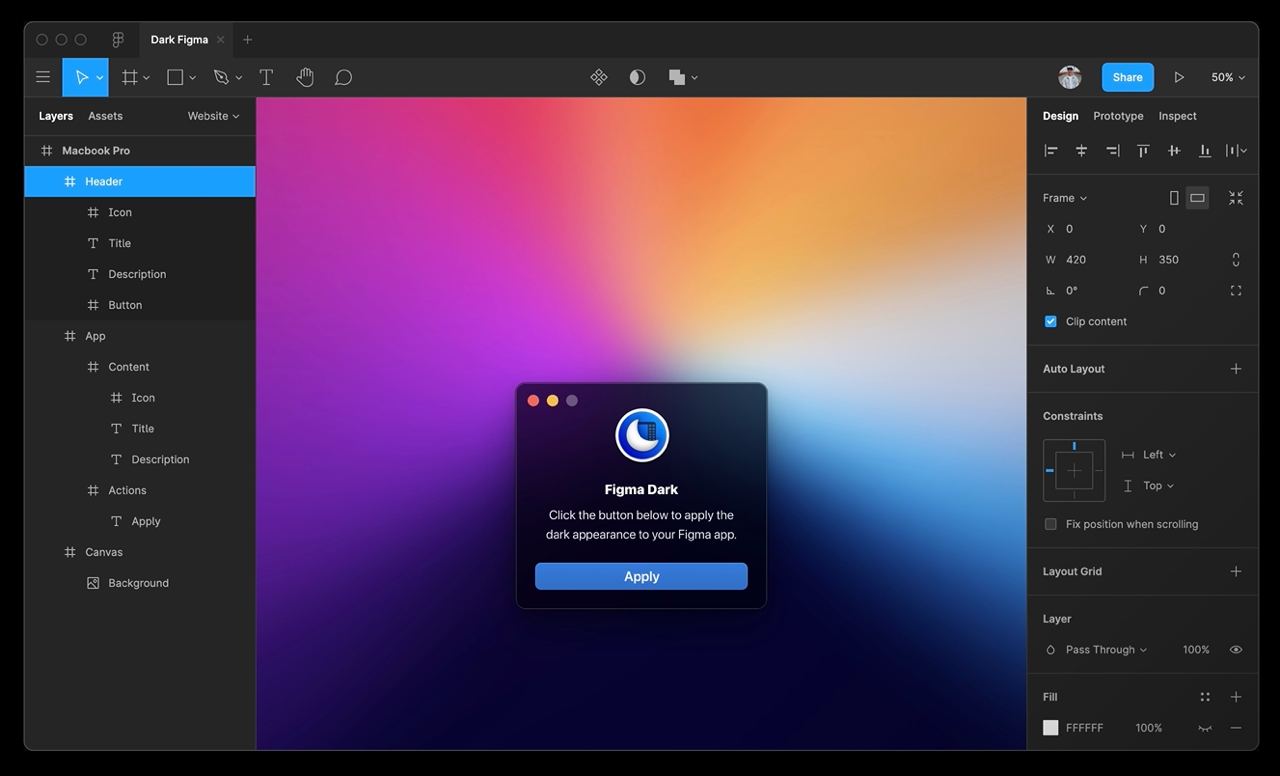Select the Hand tool
Viewport: 1280px width, 776px height.
pyautogui.click(x=305, y=77)
